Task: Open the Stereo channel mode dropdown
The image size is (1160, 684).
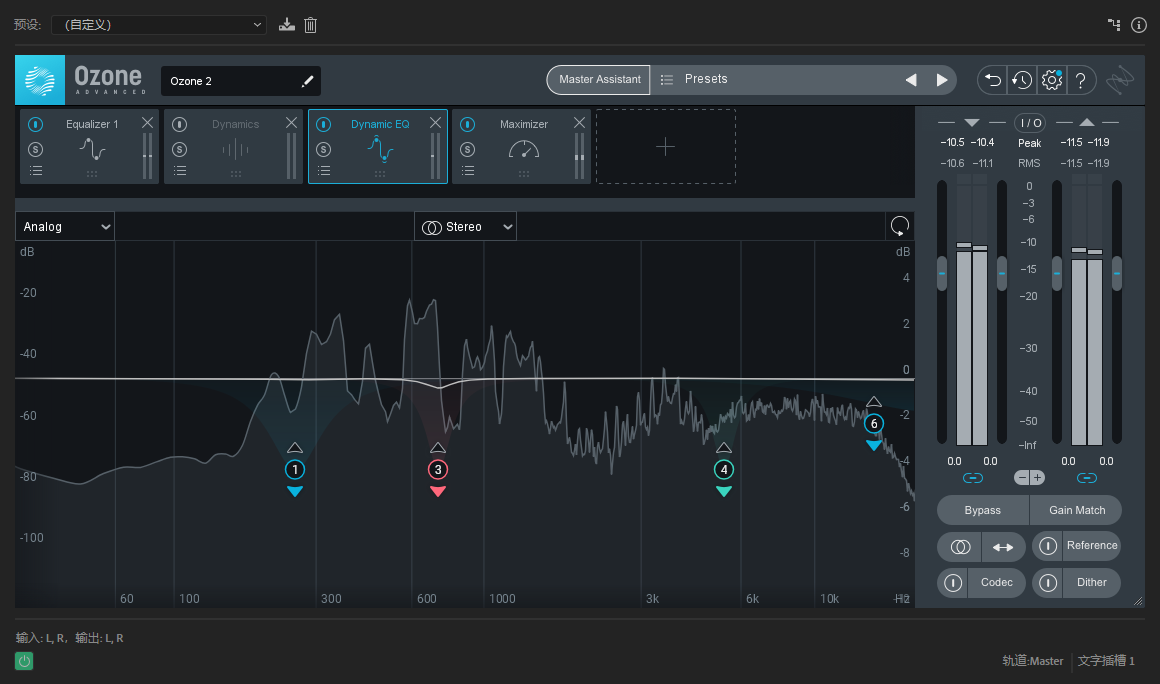Action: pyautogui.click(x=465, y=226)
